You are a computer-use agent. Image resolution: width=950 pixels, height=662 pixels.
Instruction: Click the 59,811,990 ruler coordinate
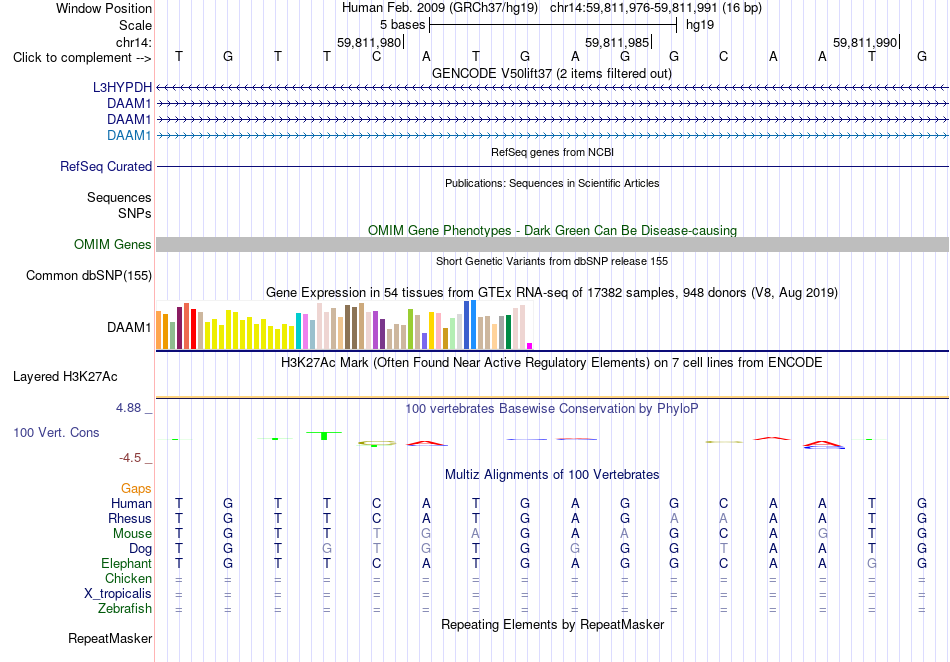pos(865,42)
